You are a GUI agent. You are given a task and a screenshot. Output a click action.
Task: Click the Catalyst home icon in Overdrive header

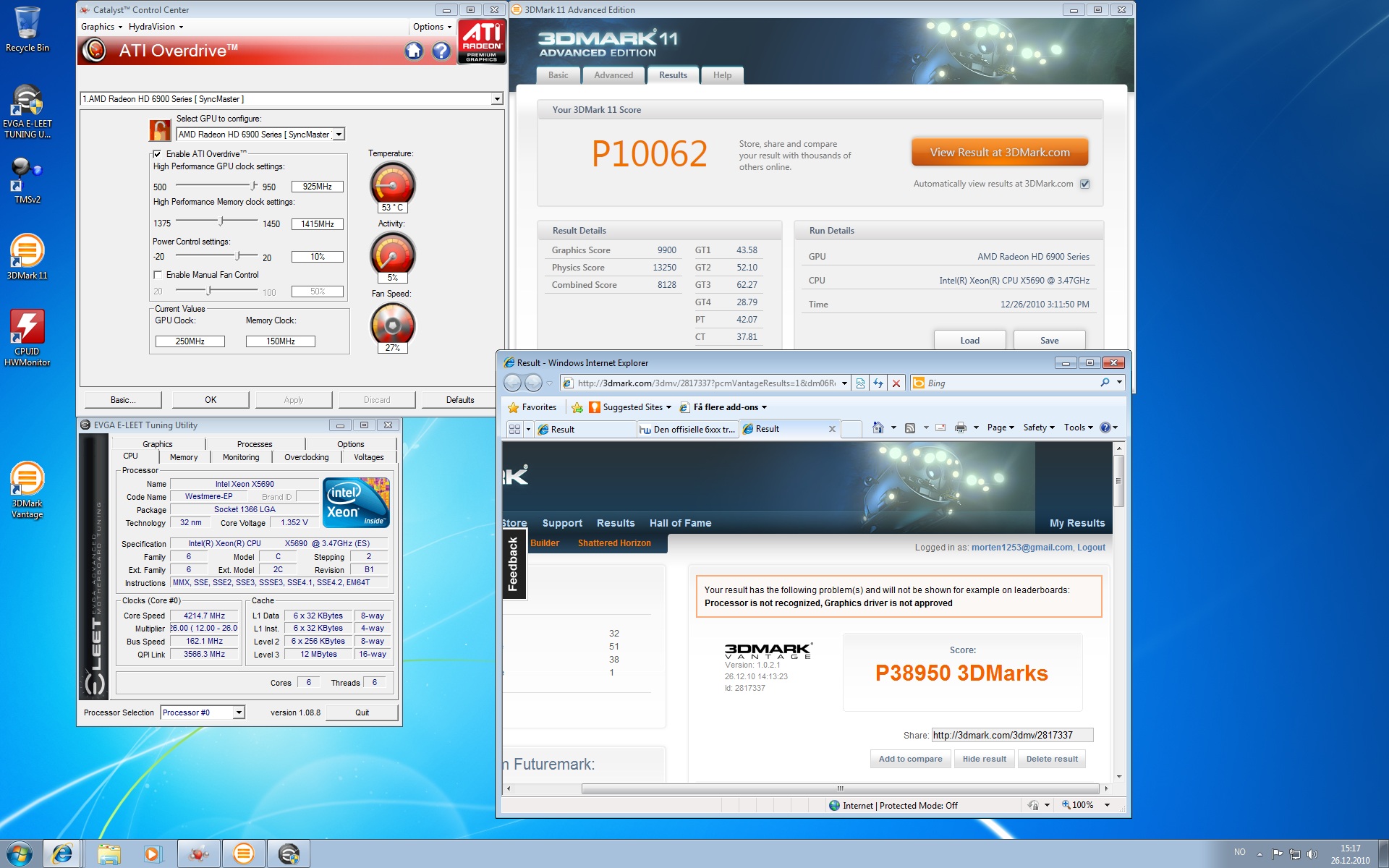(x=414, y=51)
